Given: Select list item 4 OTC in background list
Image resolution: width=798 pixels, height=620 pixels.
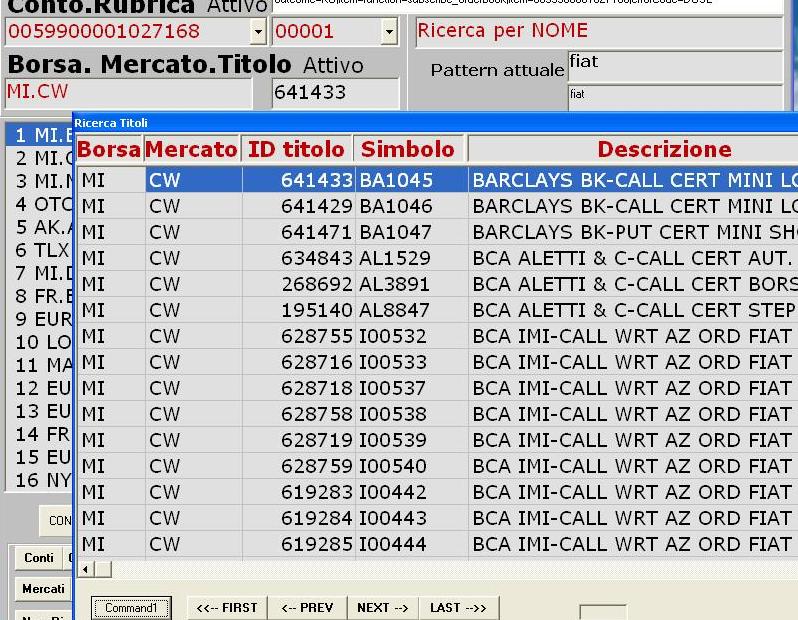Looking at the screenshot, I should coord(40,204).
